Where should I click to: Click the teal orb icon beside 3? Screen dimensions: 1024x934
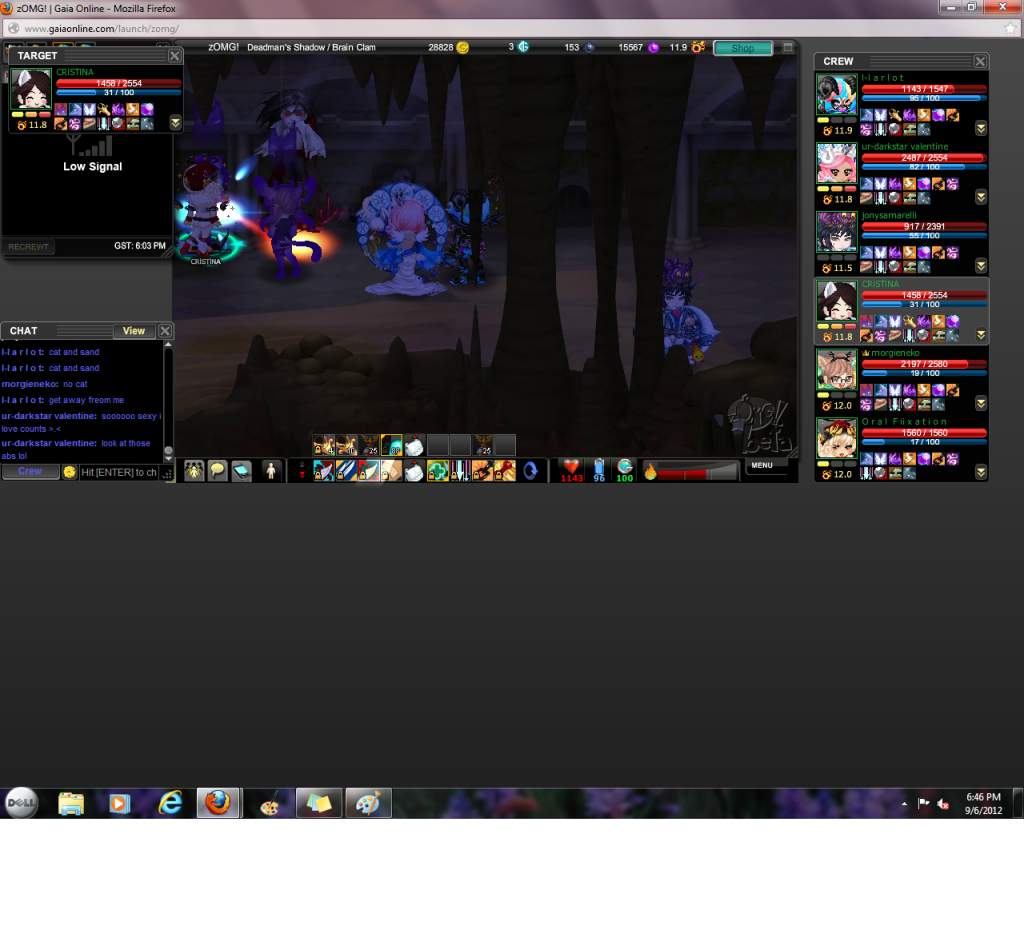(x=523, y=46)
